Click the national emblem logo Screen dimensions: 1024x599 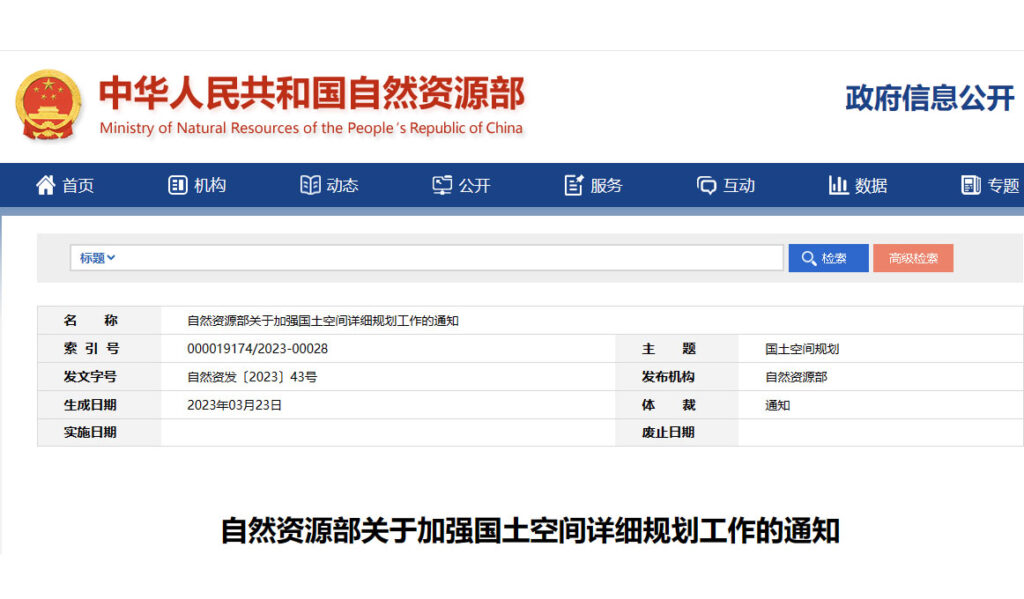49,105
